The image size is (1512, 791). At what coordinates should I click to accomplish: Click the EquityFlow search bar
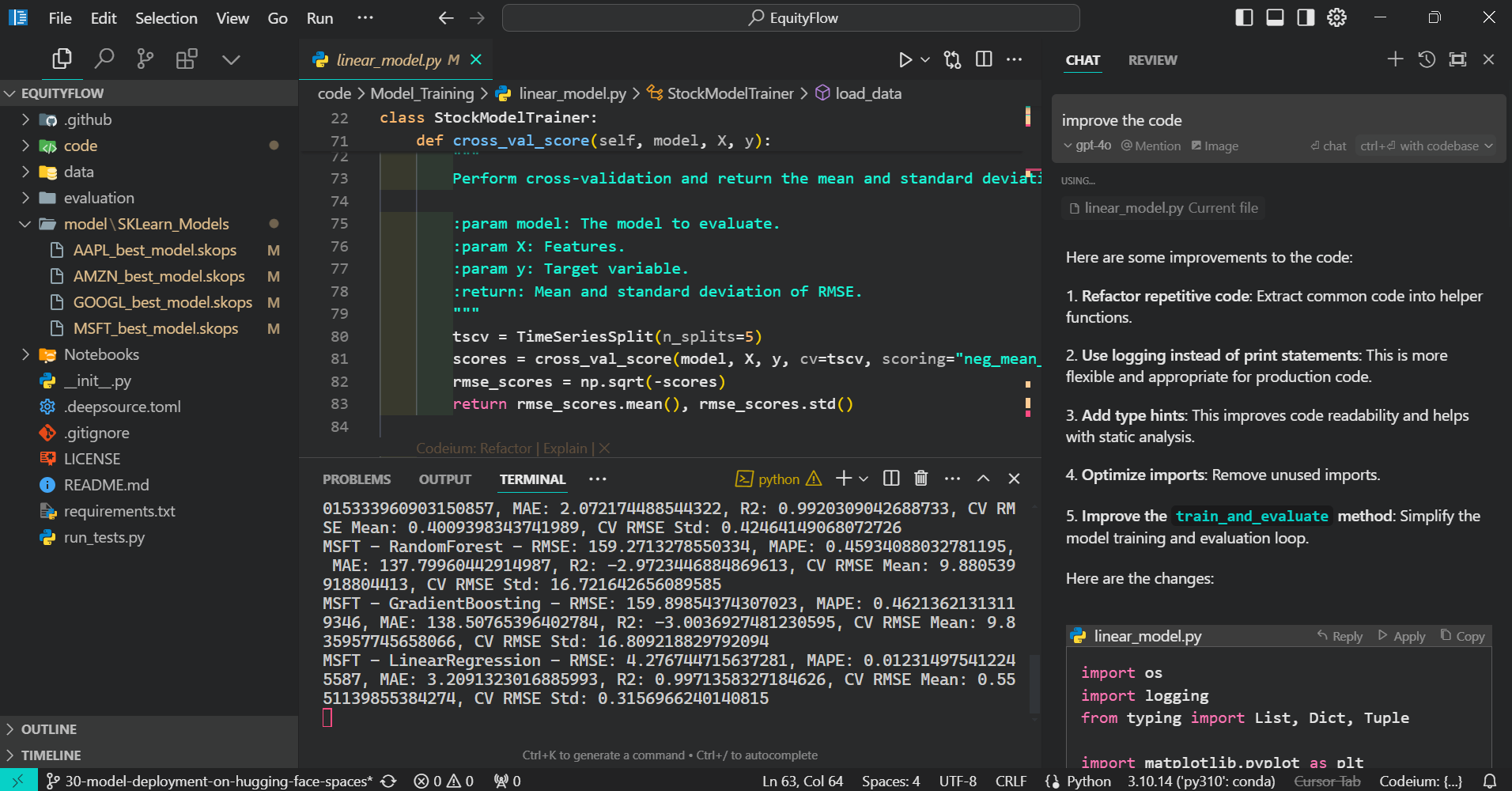(791, 17)
